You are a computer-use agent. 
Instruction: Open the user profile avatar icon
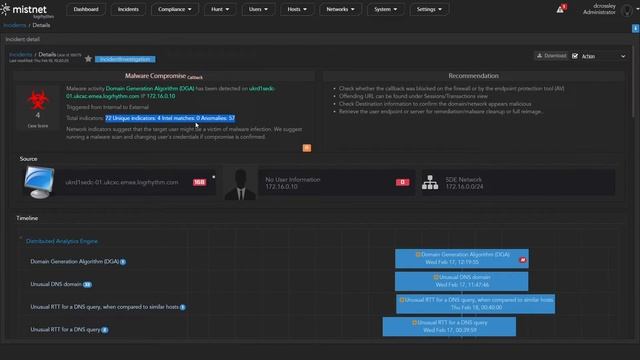click(627, 10)
